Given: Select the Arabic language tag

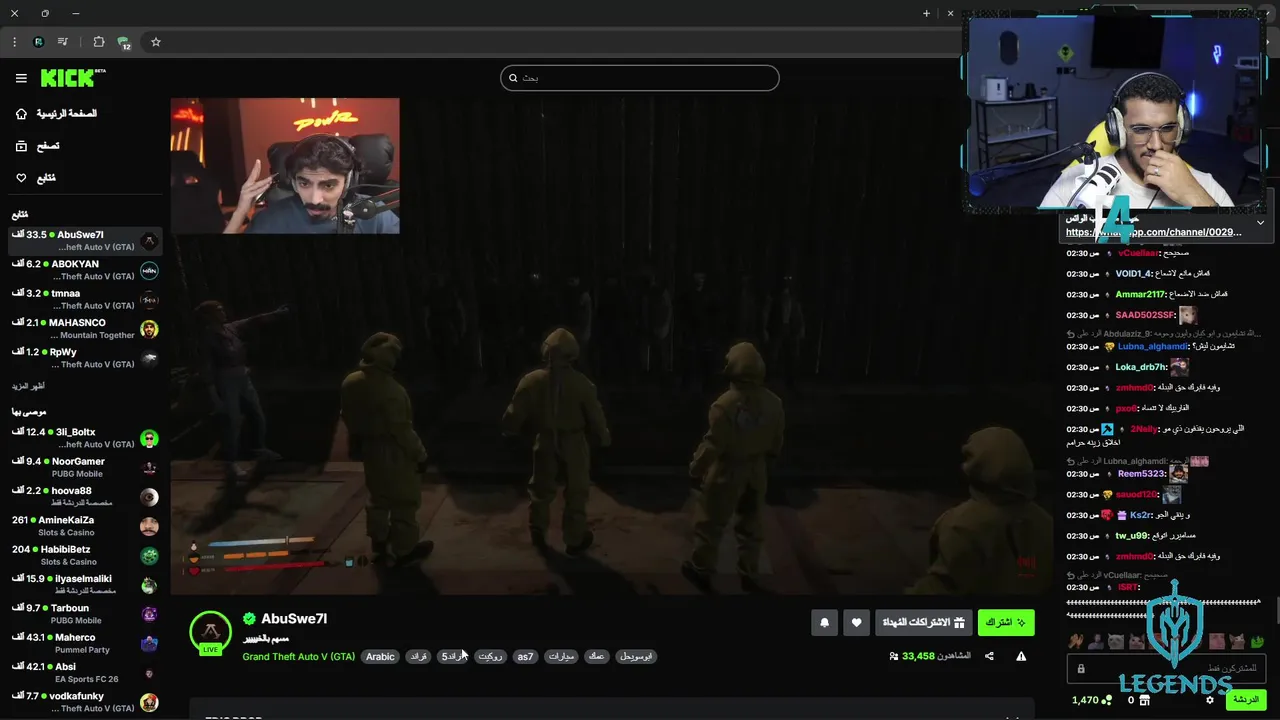Looking at the screenshot, I should (x=380, y=657).
